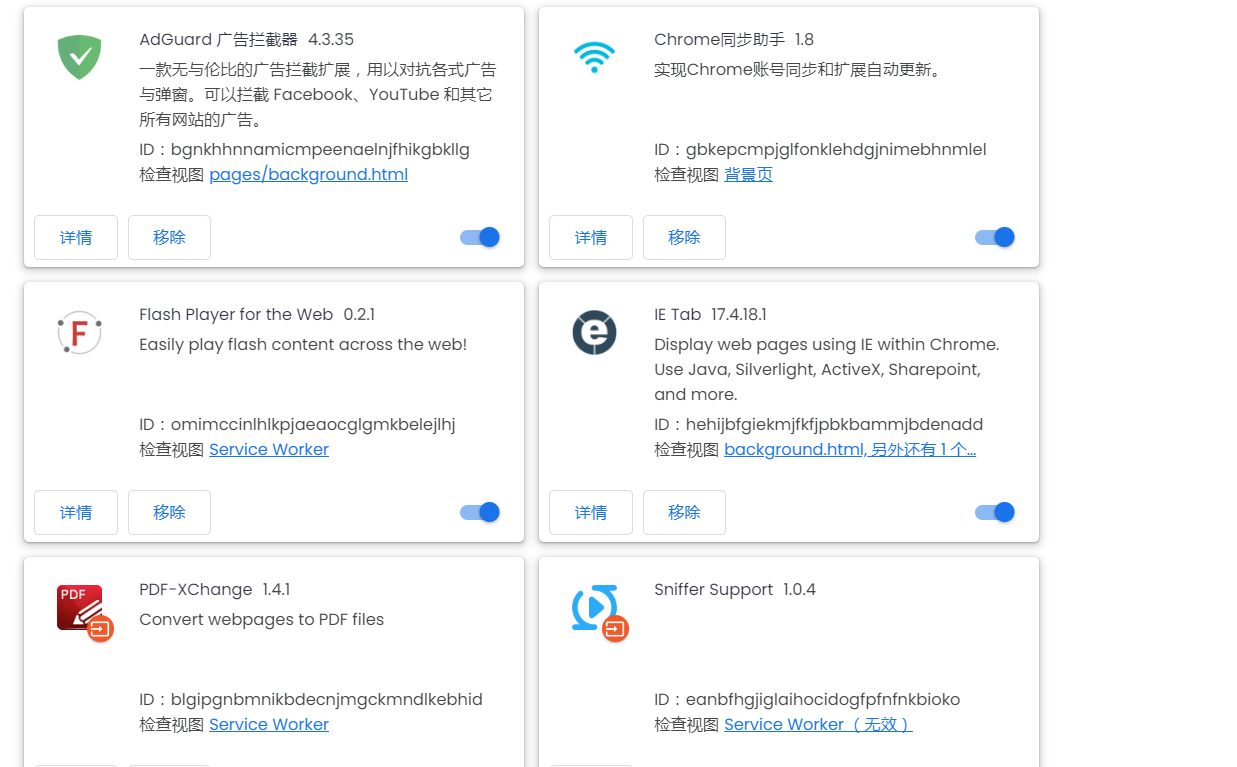The width and height of the screenshot is (1237, 767).
Task: Click the AdGuard green shield icon
Action: tap(80, 57)
